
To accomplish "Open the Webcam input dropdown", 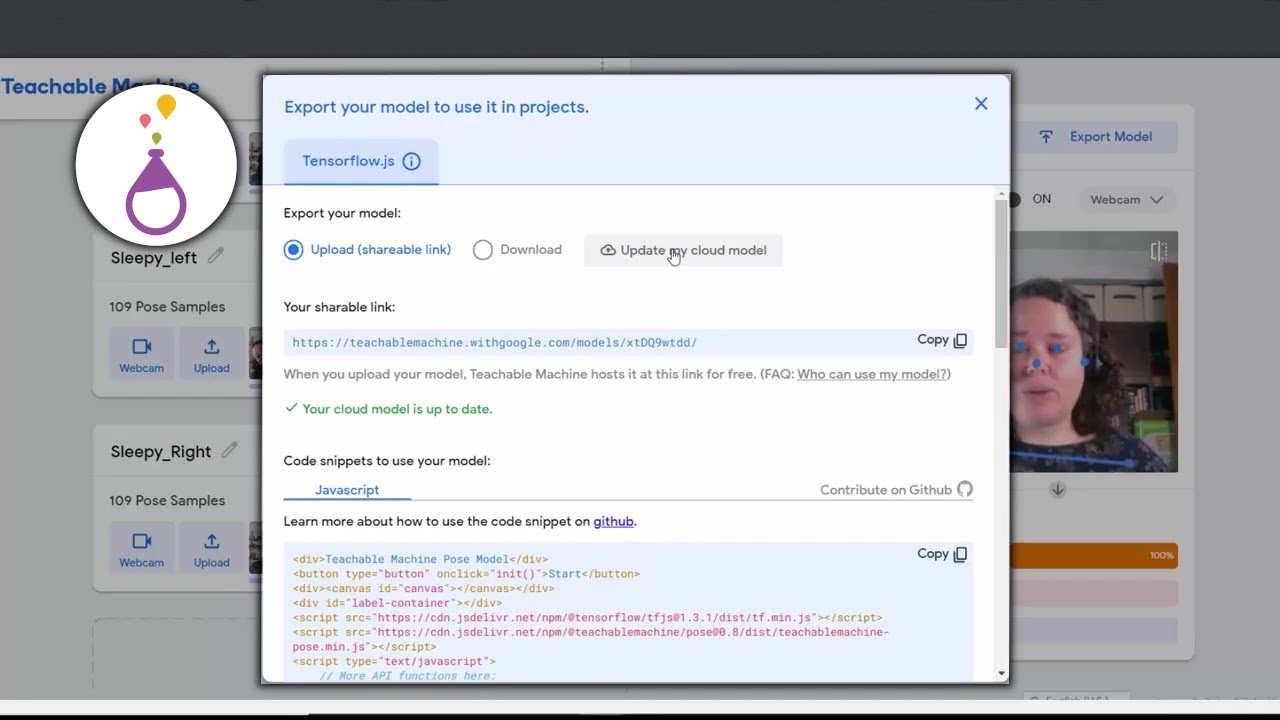I will [x=1126, y=200].
